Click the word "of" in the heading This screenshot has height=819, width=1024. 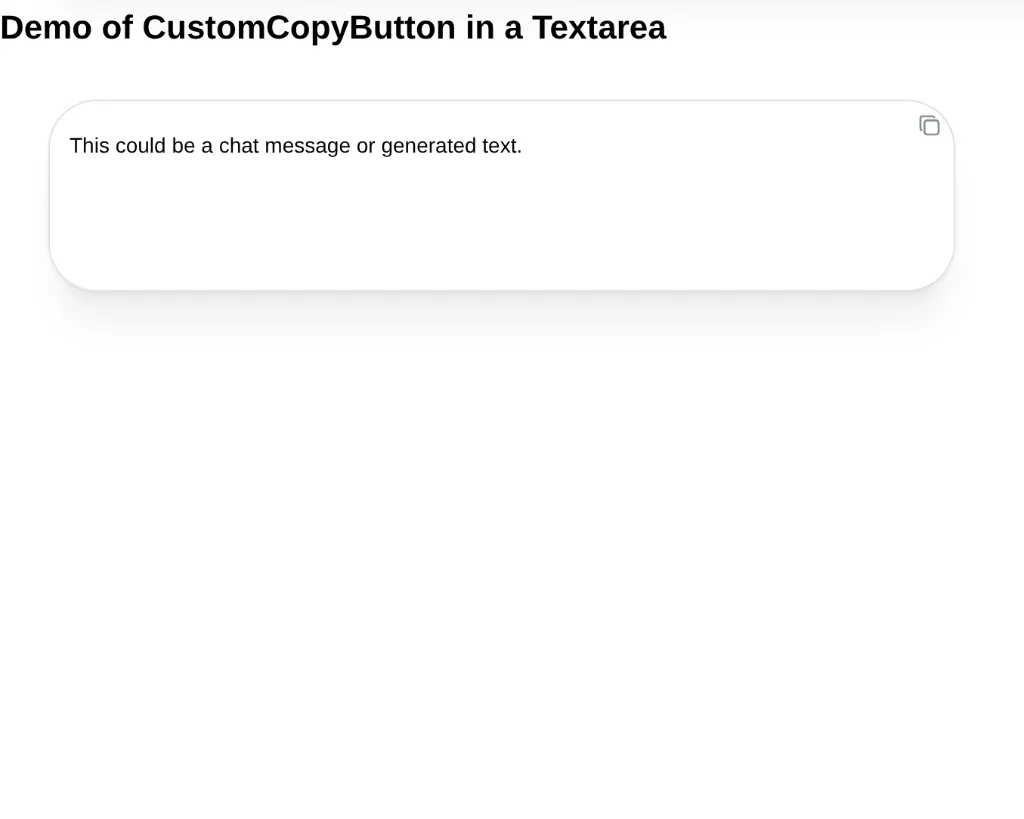[x=117, y=28]
